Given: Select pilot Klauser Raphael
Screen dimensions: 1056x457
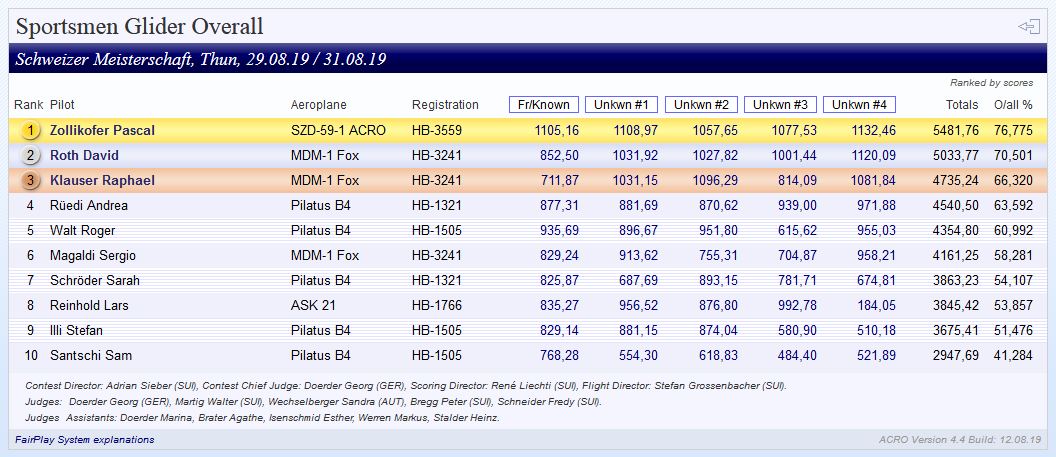Looking at the screenshot, I should coord(102,180).
